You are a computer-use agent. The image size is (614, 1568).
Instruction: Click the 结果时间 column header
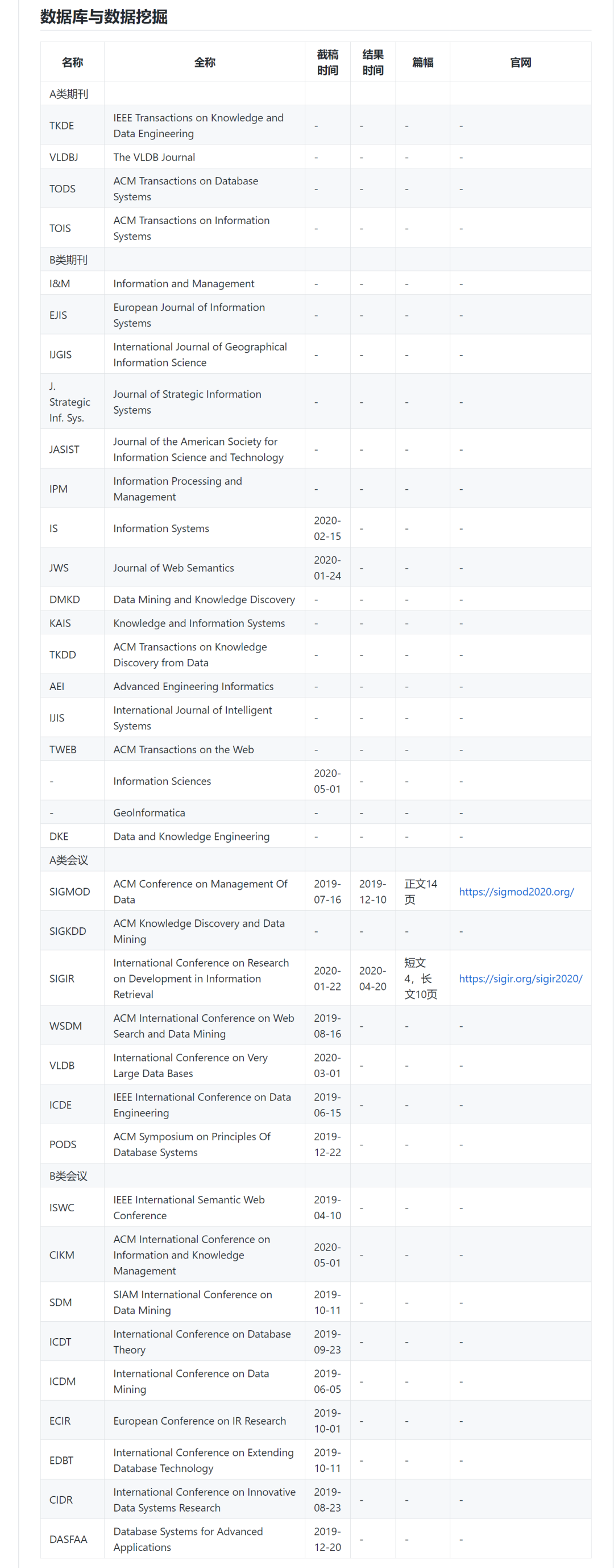[x=372, y=62]
